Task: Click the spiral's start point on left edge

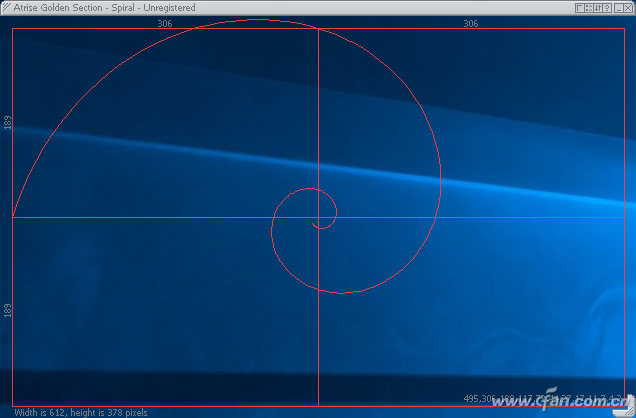Action: pyautogui.click(x=13, y=215)
